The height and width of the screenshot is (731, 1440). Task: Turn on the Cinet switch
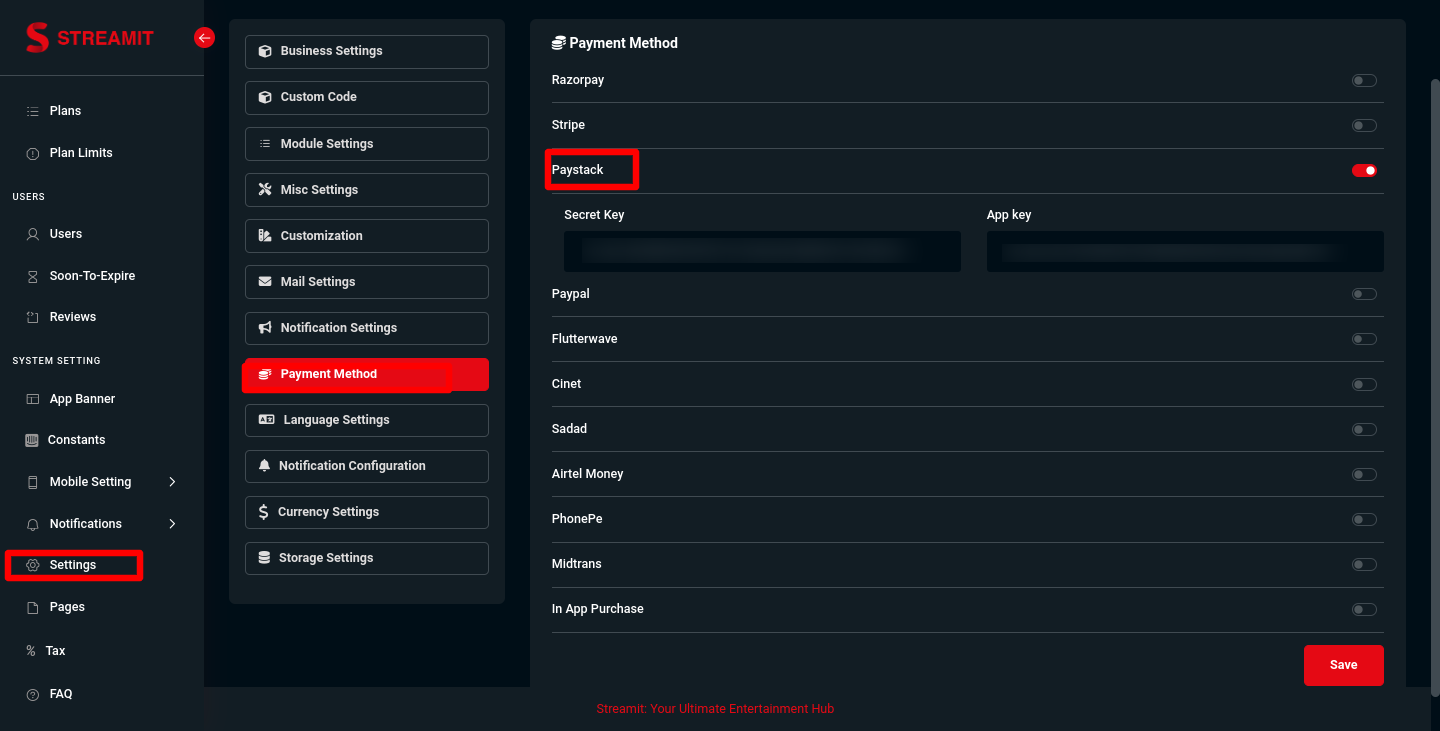pos(1364,384)
